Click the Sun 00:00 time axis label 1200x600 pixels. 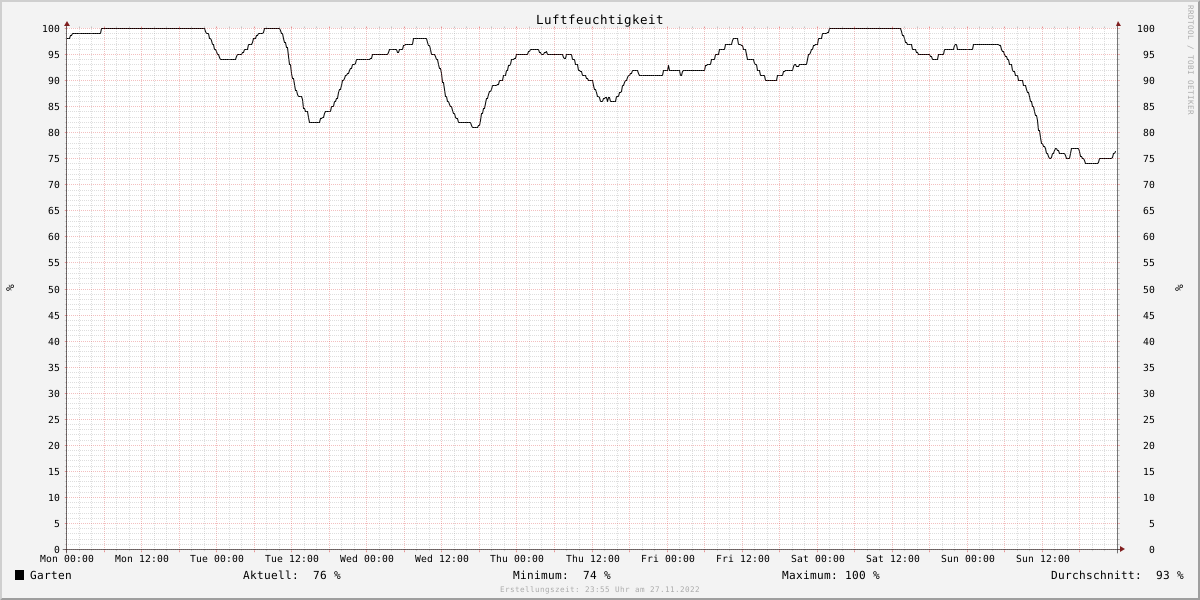pos(968,559)
